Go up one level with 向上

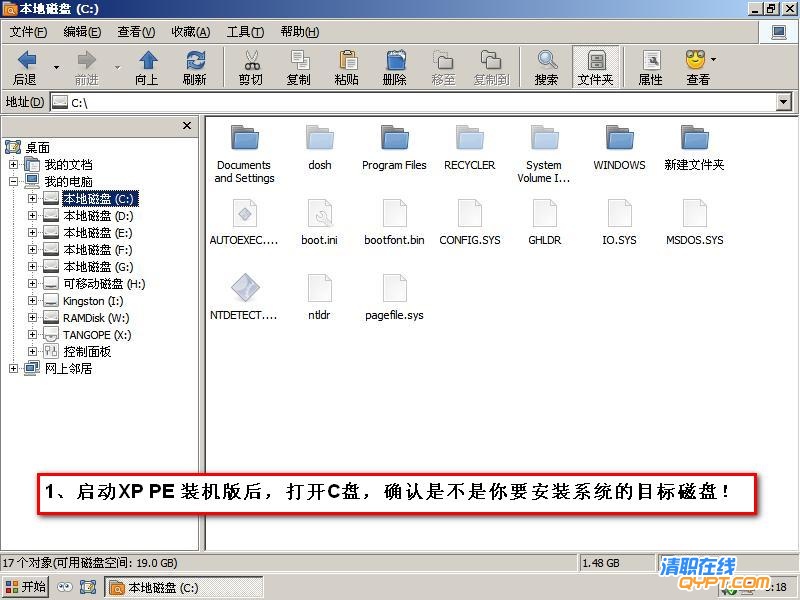click(x=147, y=68)
